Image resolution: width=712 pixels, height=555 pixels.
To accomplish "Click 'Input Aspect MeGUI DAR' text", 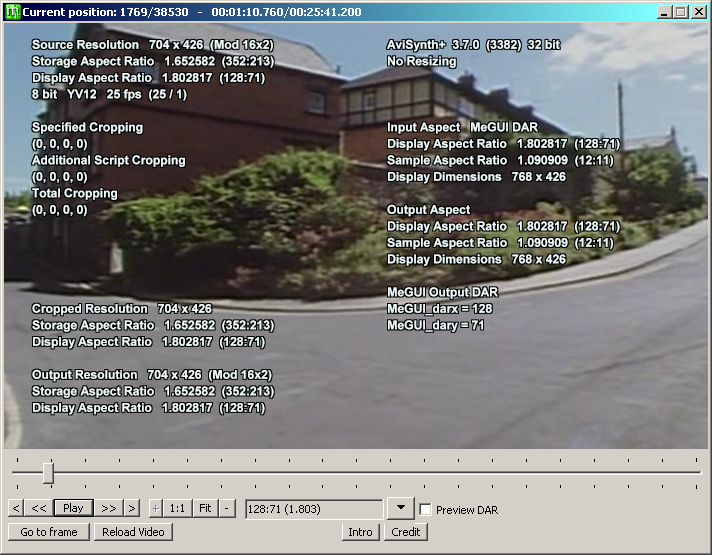I will click(462, 127).
